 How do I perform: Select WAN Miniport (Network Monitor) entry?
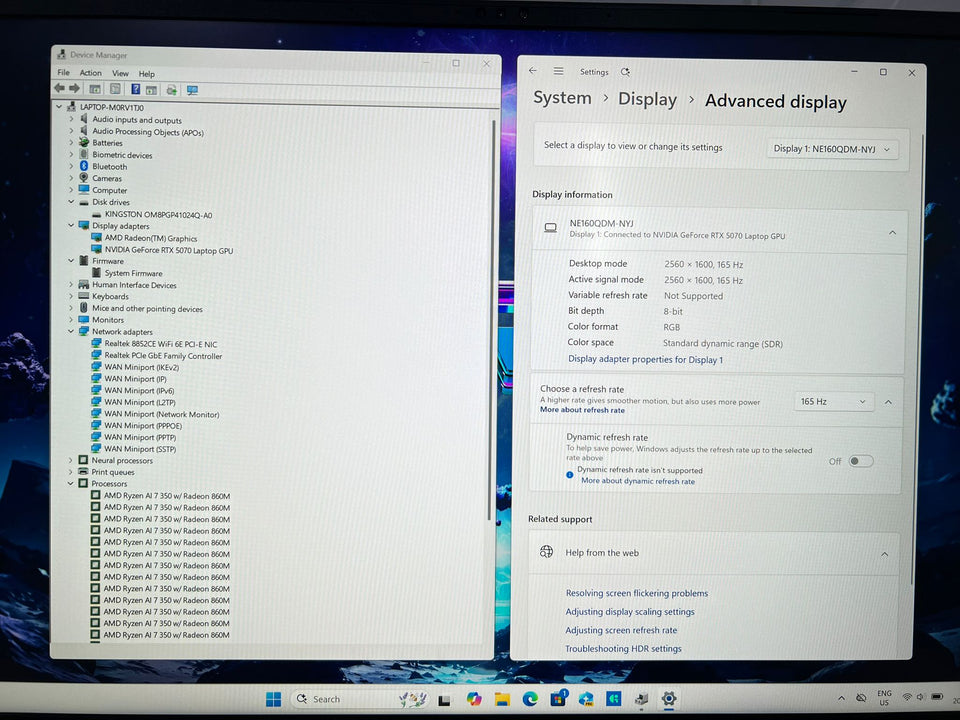[x=162, y=414]
